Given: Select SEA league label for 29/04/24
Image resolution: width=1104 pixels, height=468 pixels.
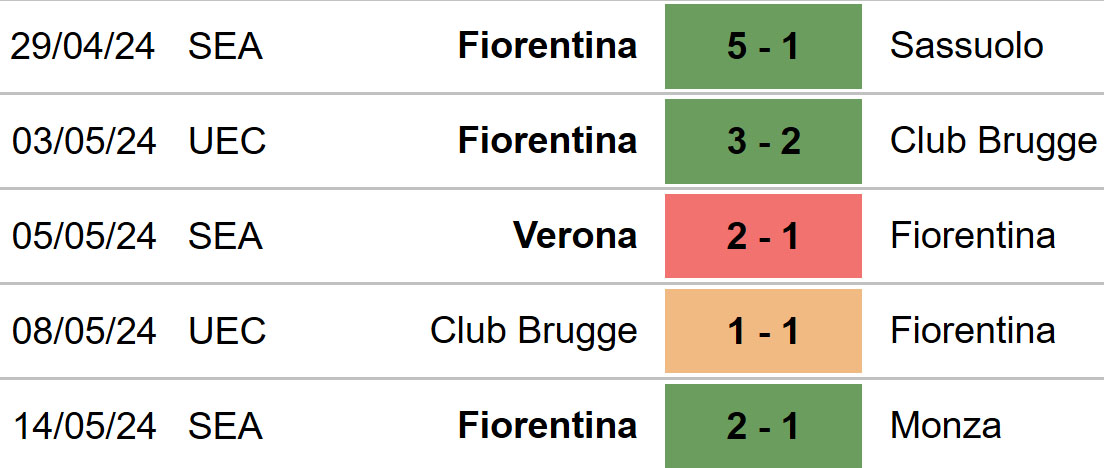Looking at the screenshot, I should pos(225,46).
